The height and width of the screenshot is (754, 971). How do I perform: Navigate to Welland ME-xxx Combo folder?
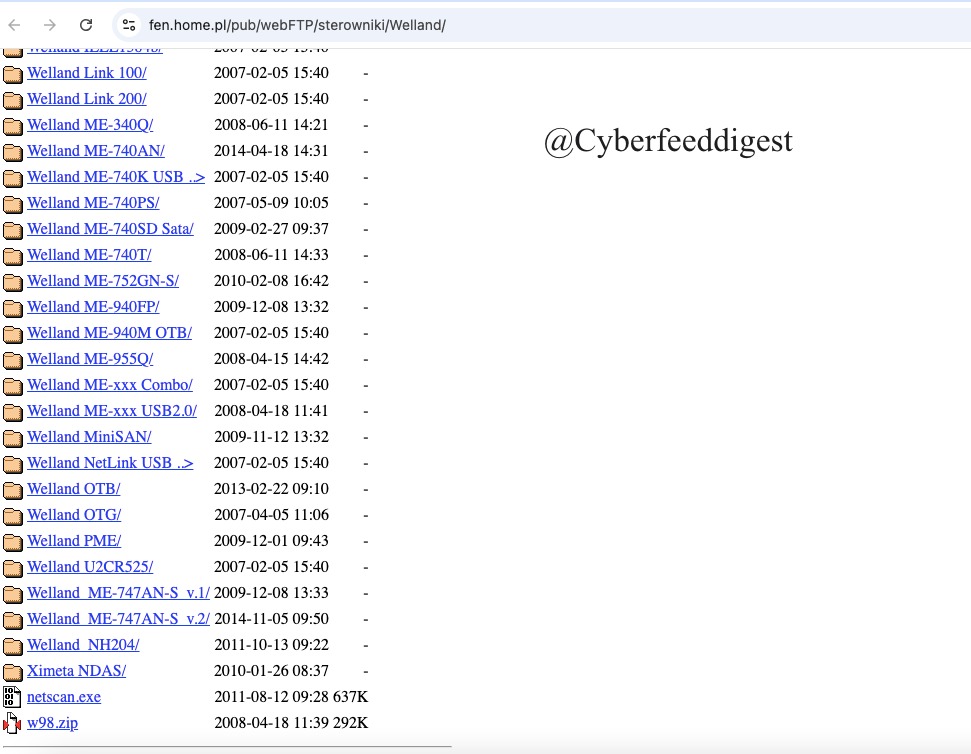110,384
